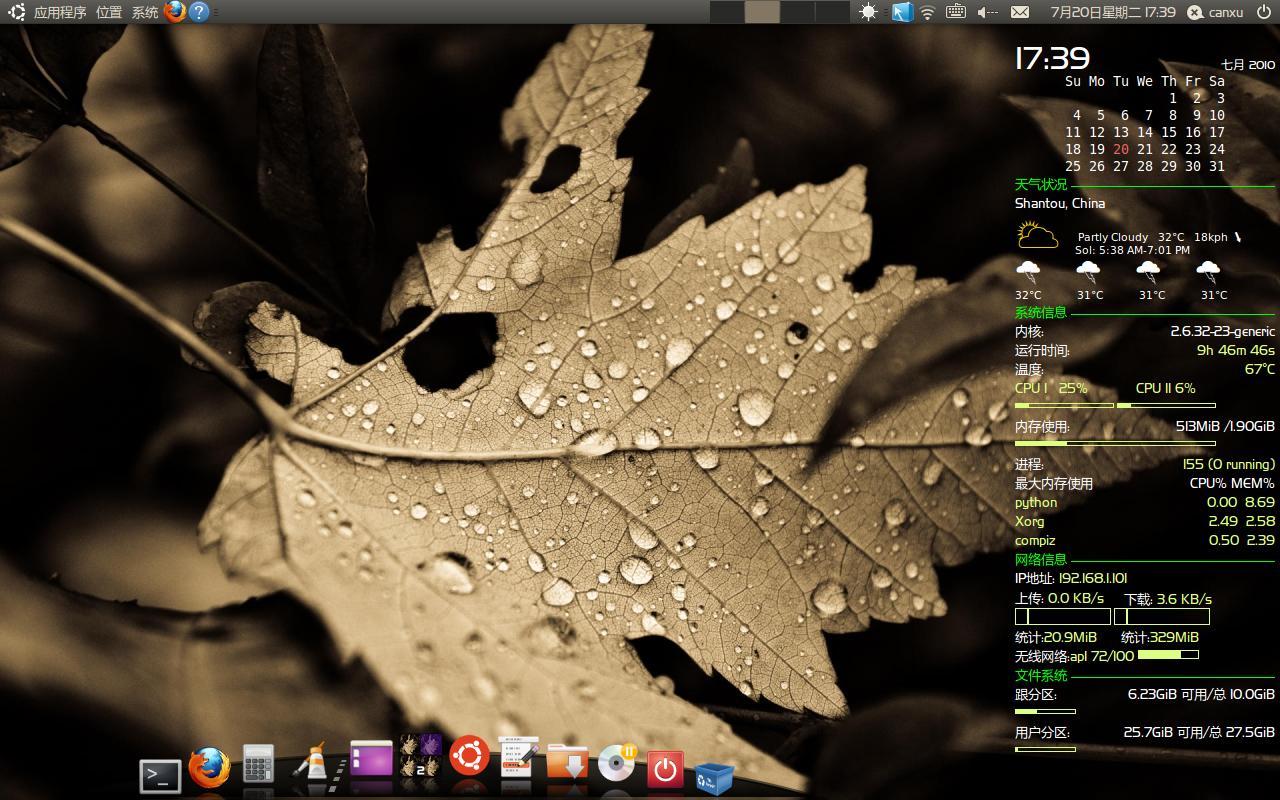Click the kernel version "2.6.32-23-generic"
The image size is (1280, 800).
(1223, 331)
